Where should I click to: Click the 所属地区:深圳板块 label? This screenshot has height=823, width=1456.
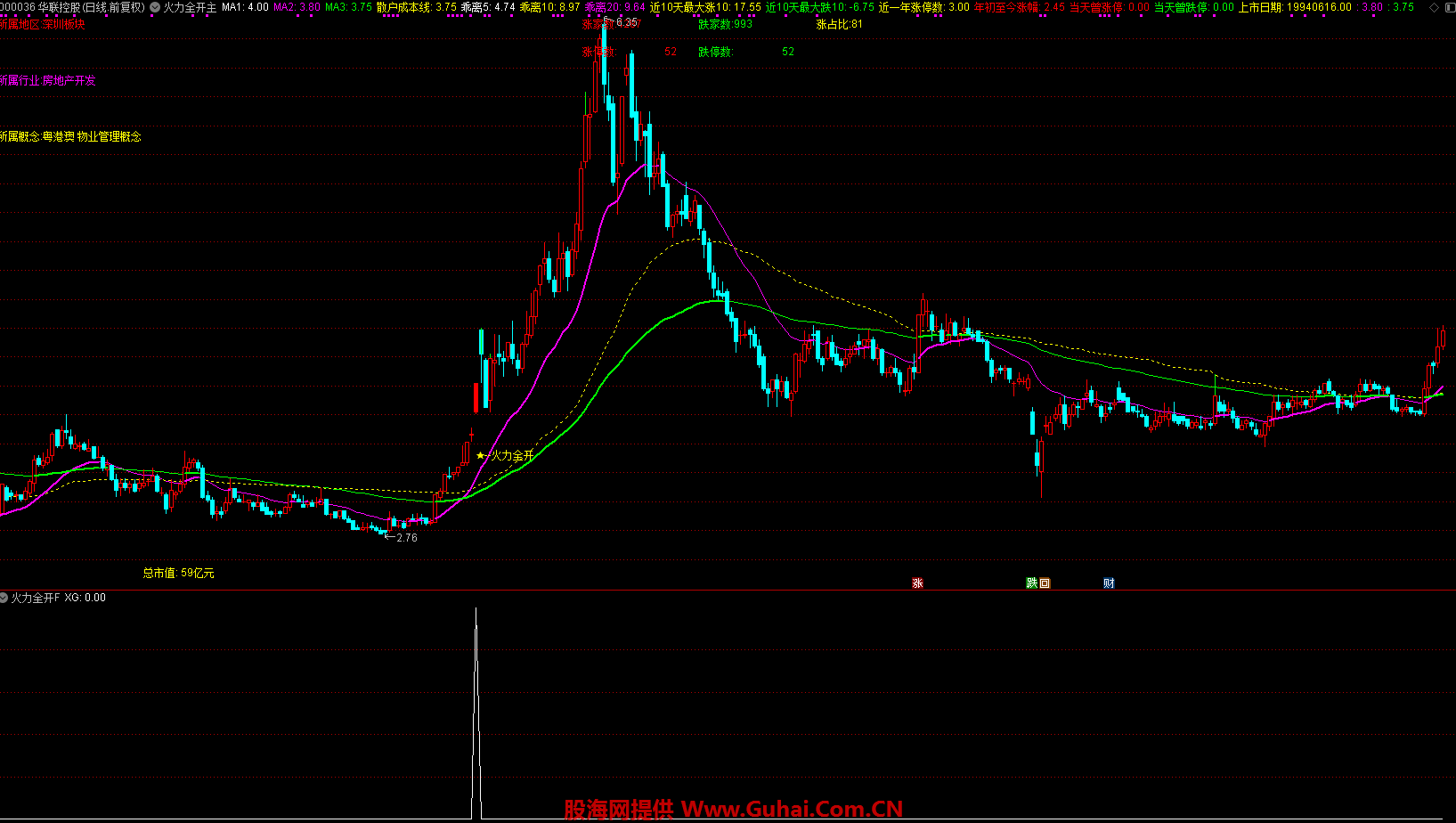tap(43, 24)
